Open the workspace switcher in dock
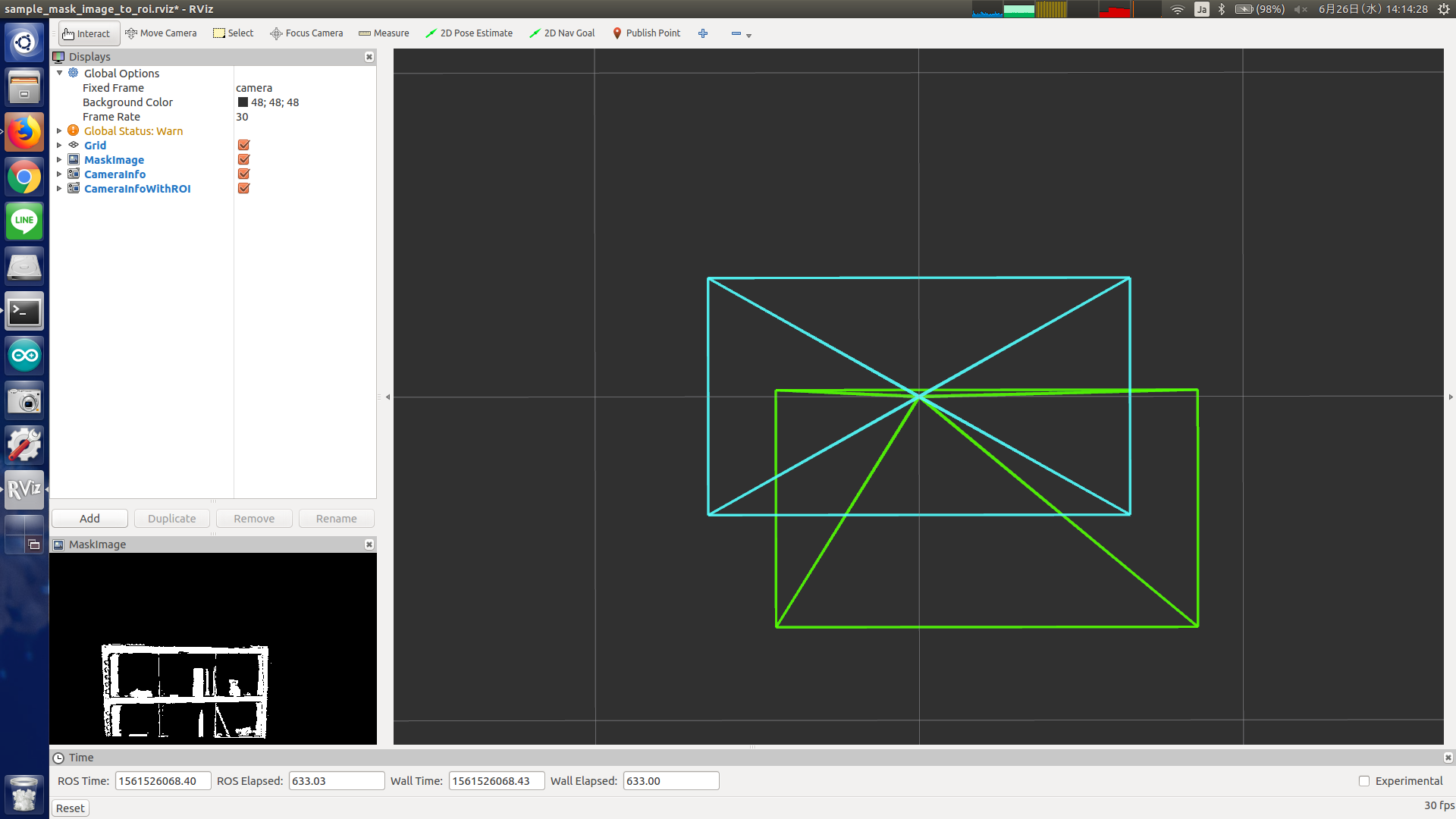 24,535
